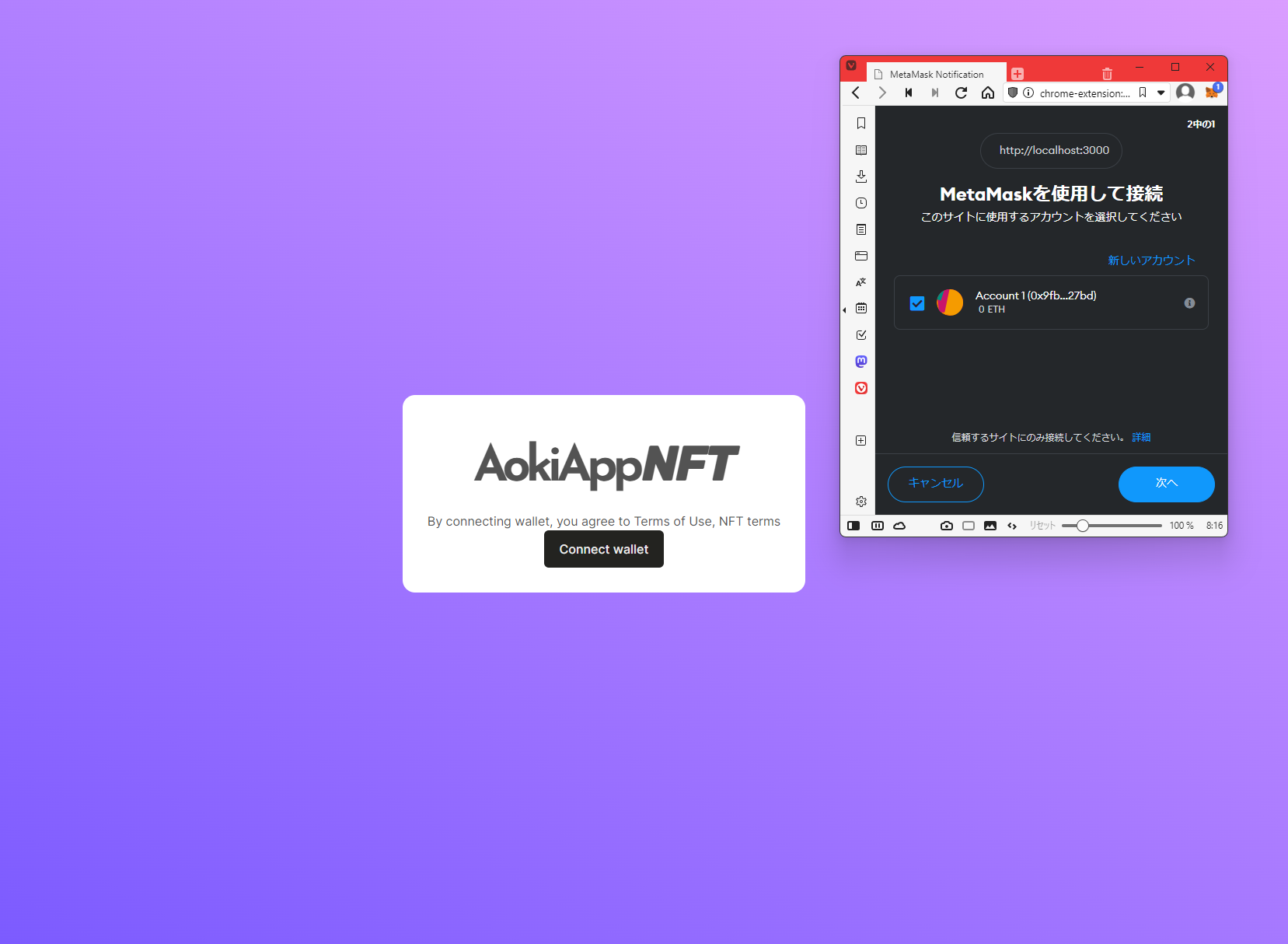
Task: Go to the home page
Action: coord(988,93)
